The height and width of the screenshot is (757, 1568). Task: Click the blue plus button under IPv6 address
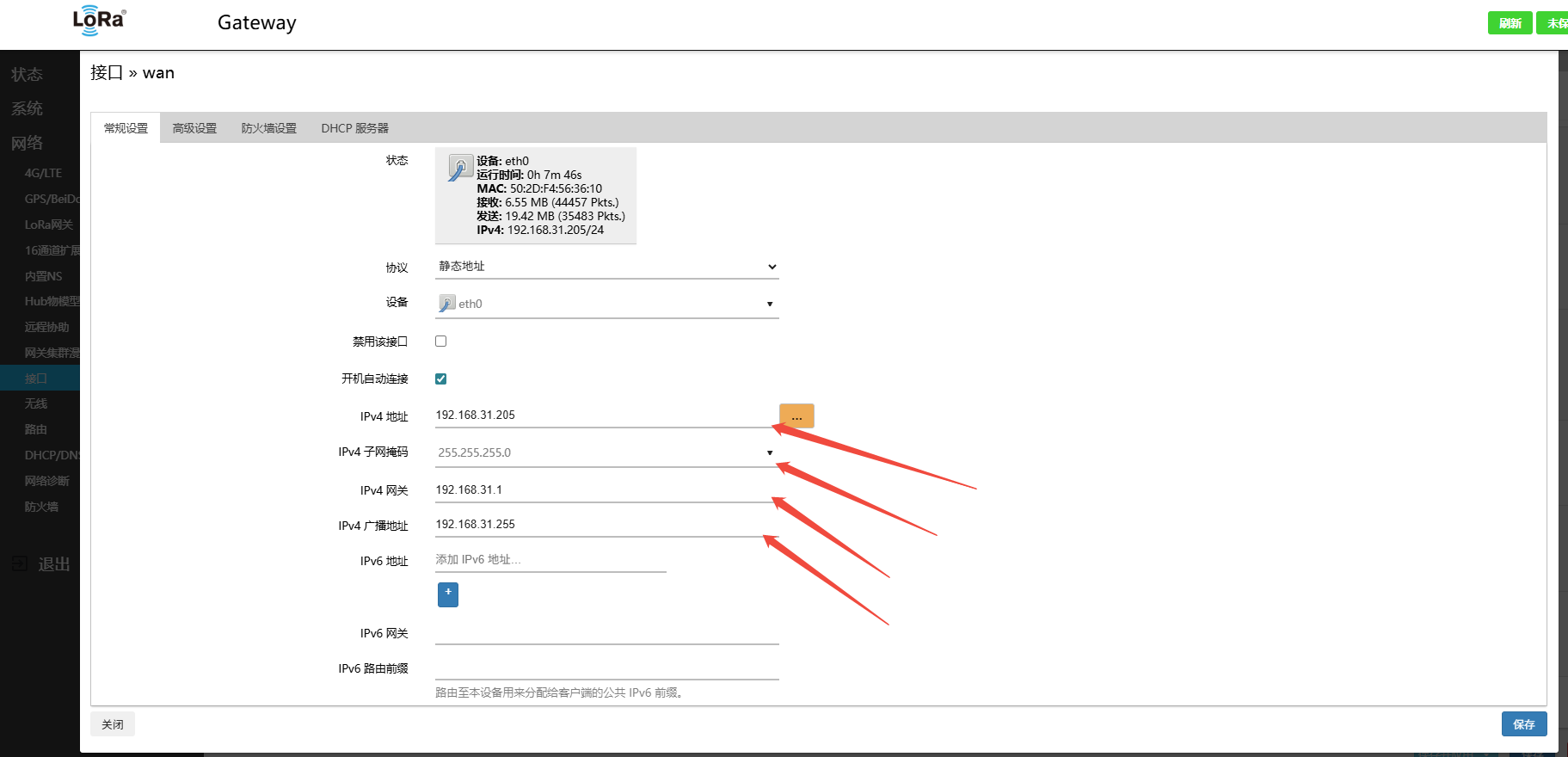click(447, 594)
